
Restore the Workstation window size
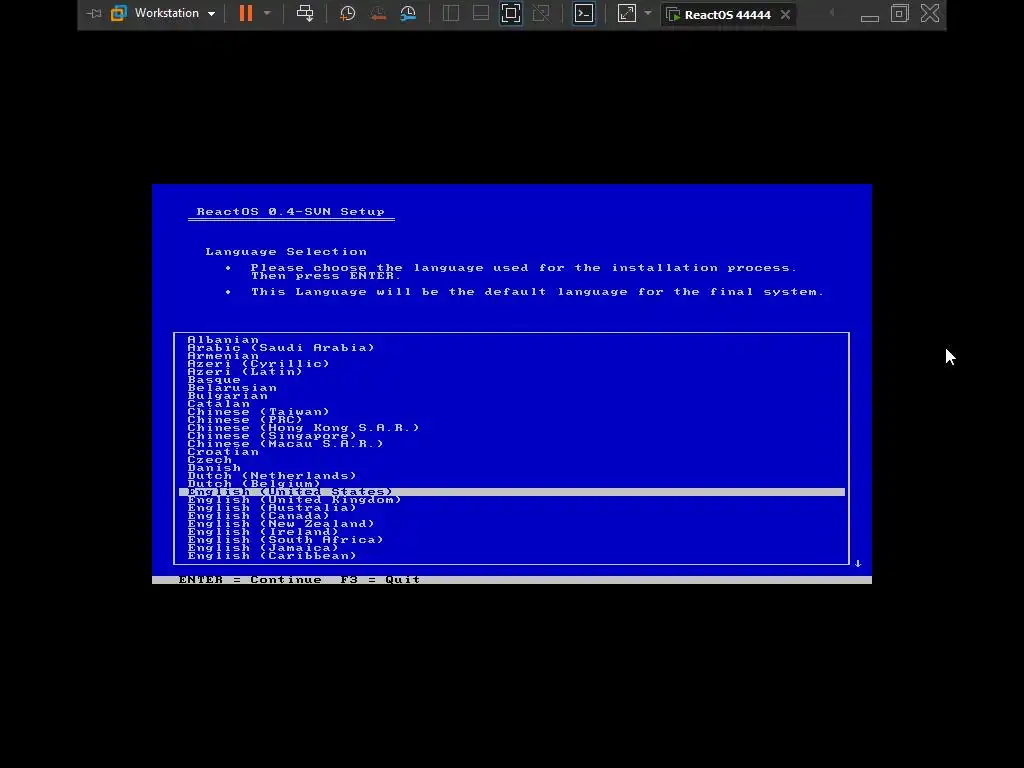(x=900, y=13)
